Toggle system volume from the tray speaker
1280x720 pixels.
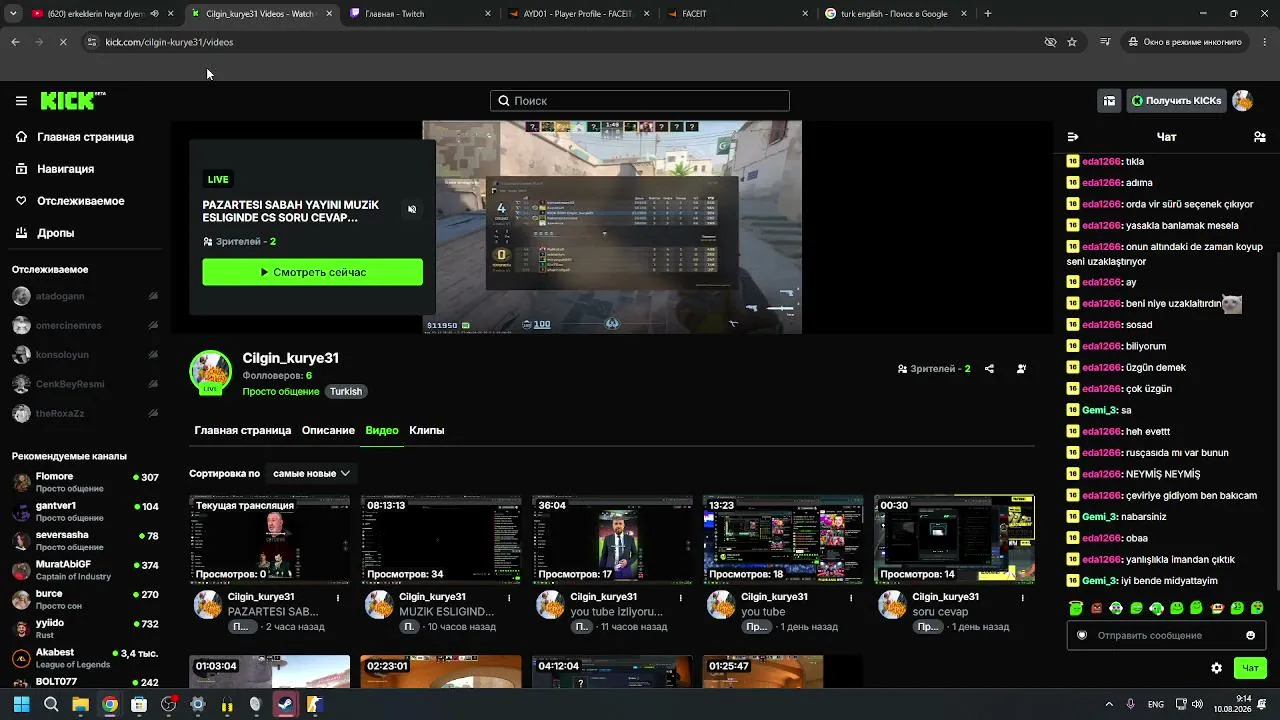pyautogui.click(x=1198, y=704)
